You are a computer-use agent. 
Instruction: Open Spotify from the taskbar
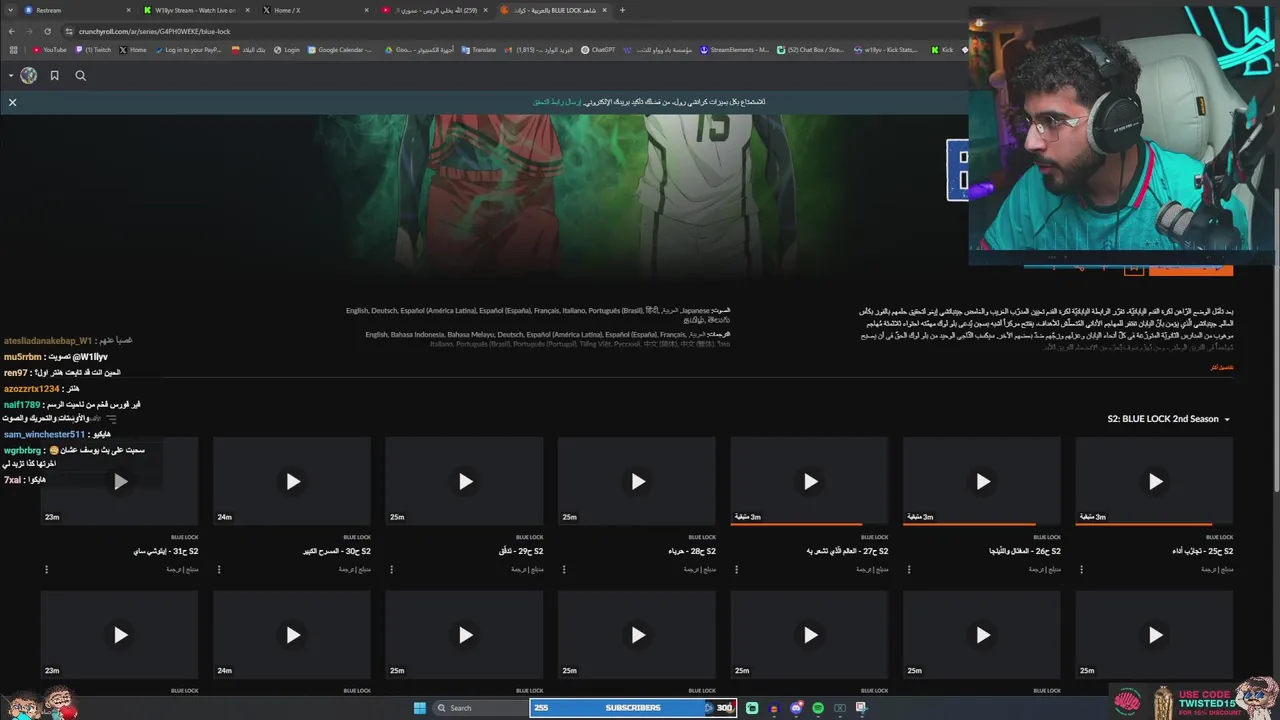coord(818,708)
